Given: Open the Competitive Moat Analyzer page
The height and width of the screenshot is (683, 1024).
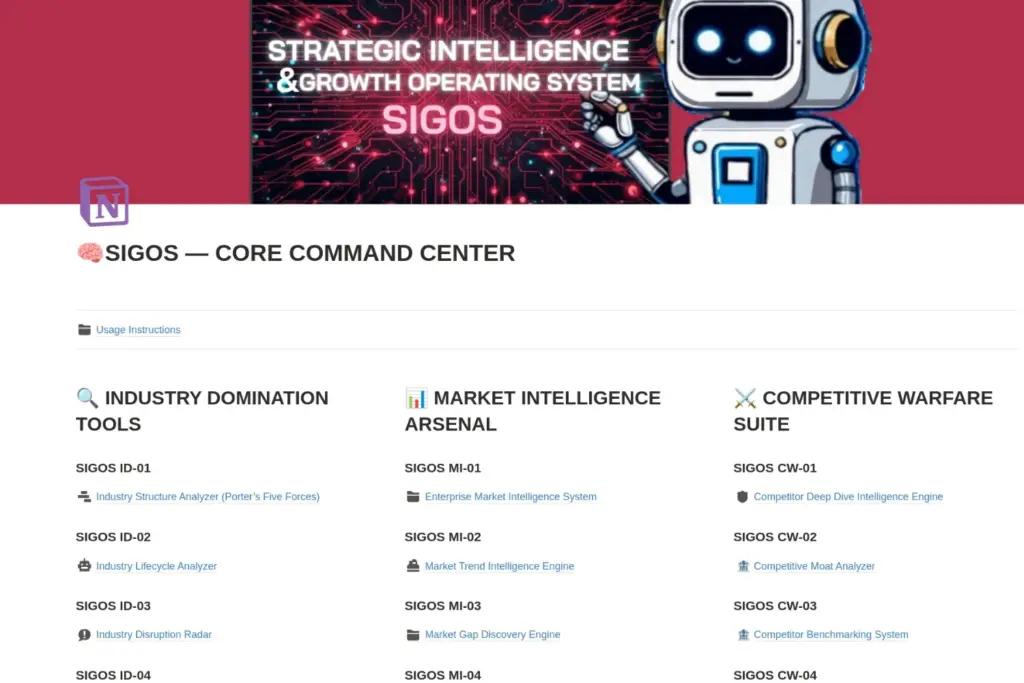Looking at the screenshot, I should tap(814, 565).
